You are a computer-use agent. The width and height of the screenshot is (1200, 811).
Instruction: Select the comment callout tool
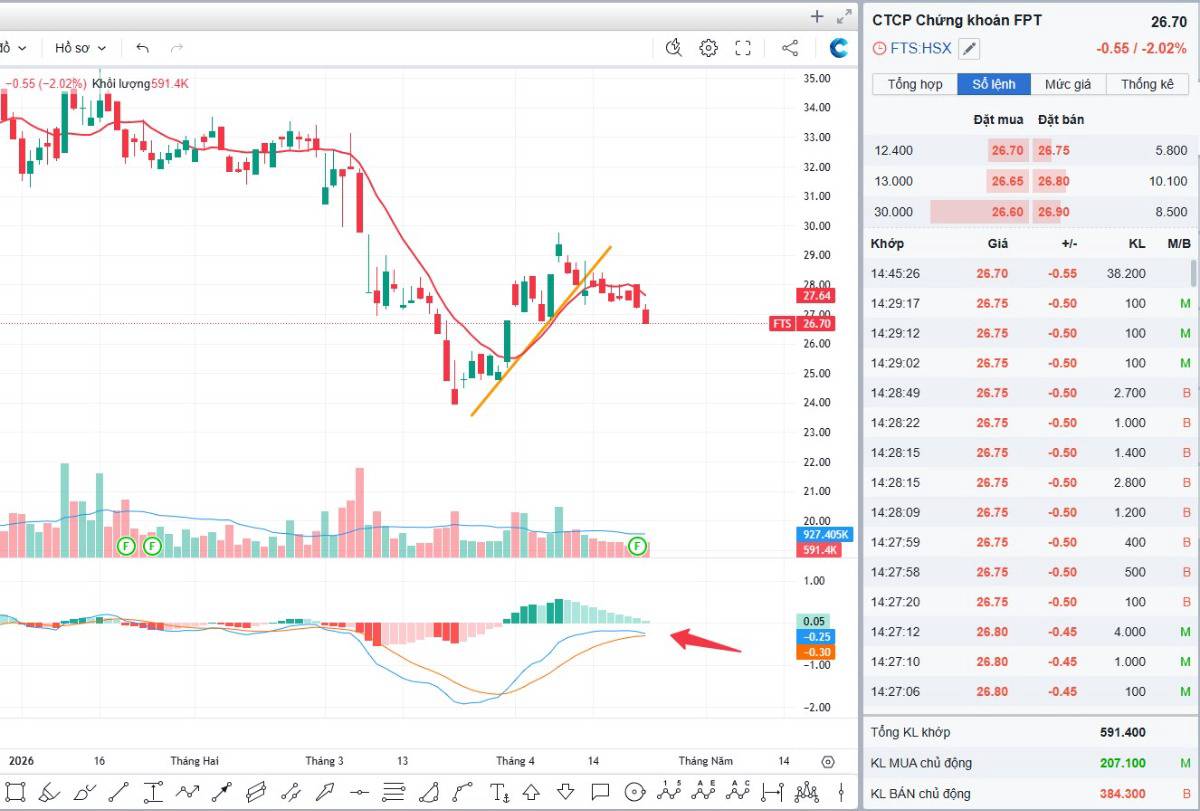599,792
